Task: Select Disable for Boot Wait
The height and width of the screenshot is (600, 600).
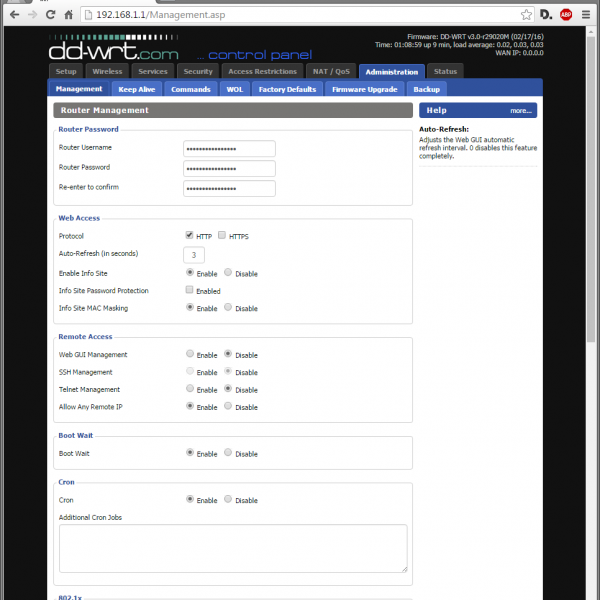Action: click(x=228, y=453)
